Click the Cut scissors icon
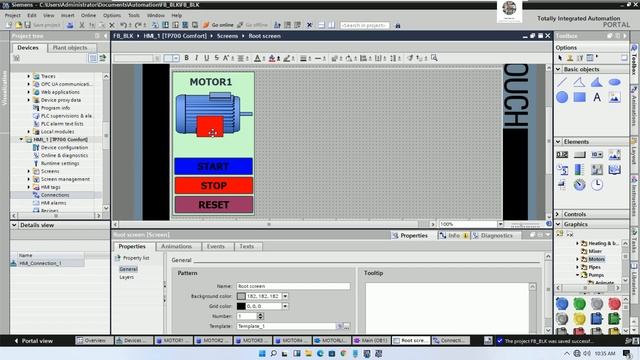The image size is (640, 360). point(82,25)
